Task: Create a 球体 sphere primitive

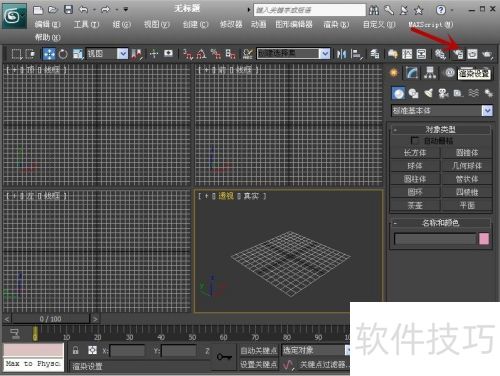Action: point(415,166)
